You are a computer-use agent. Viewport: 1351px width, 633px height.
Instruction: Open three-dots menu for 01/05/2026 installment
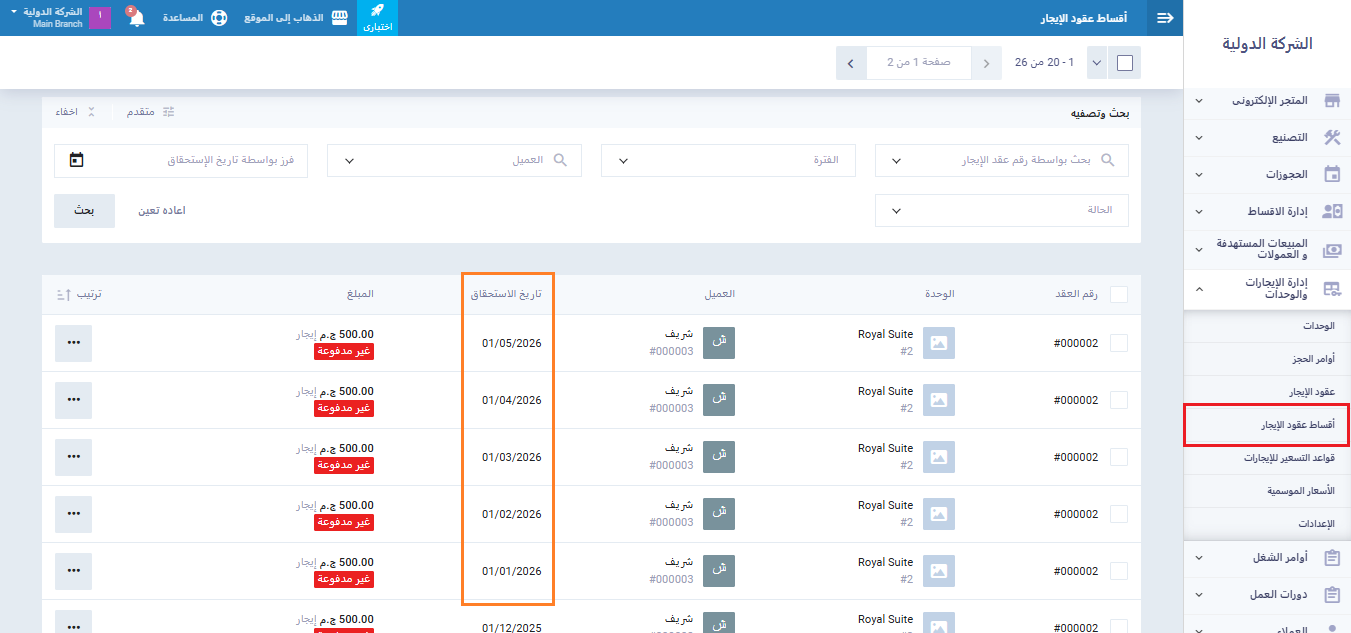73,343
